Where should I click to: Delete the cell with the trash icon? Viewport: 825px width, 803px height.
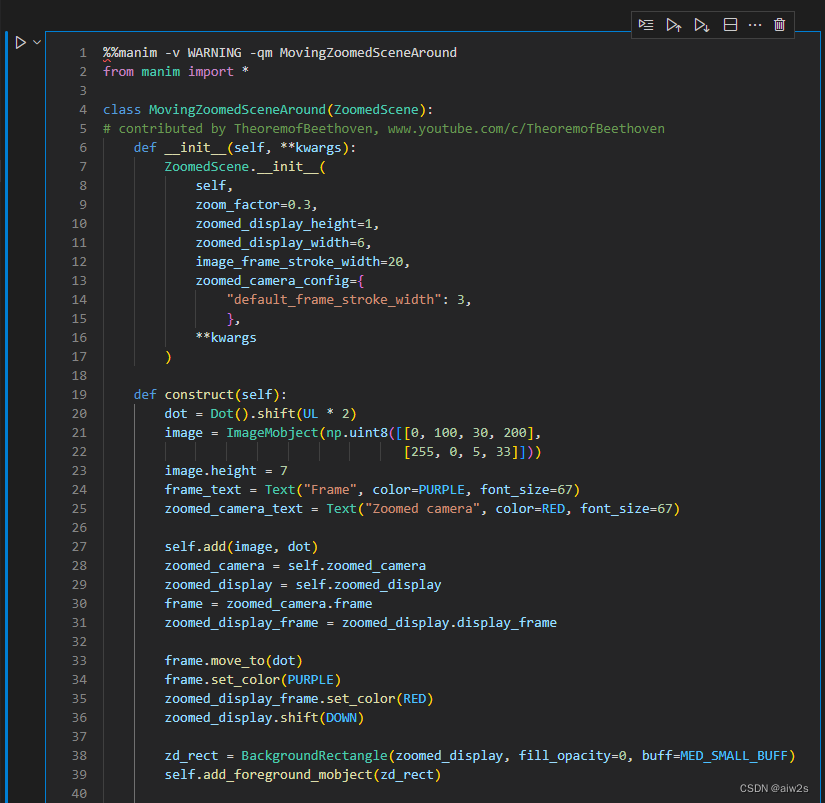[780, 25]
